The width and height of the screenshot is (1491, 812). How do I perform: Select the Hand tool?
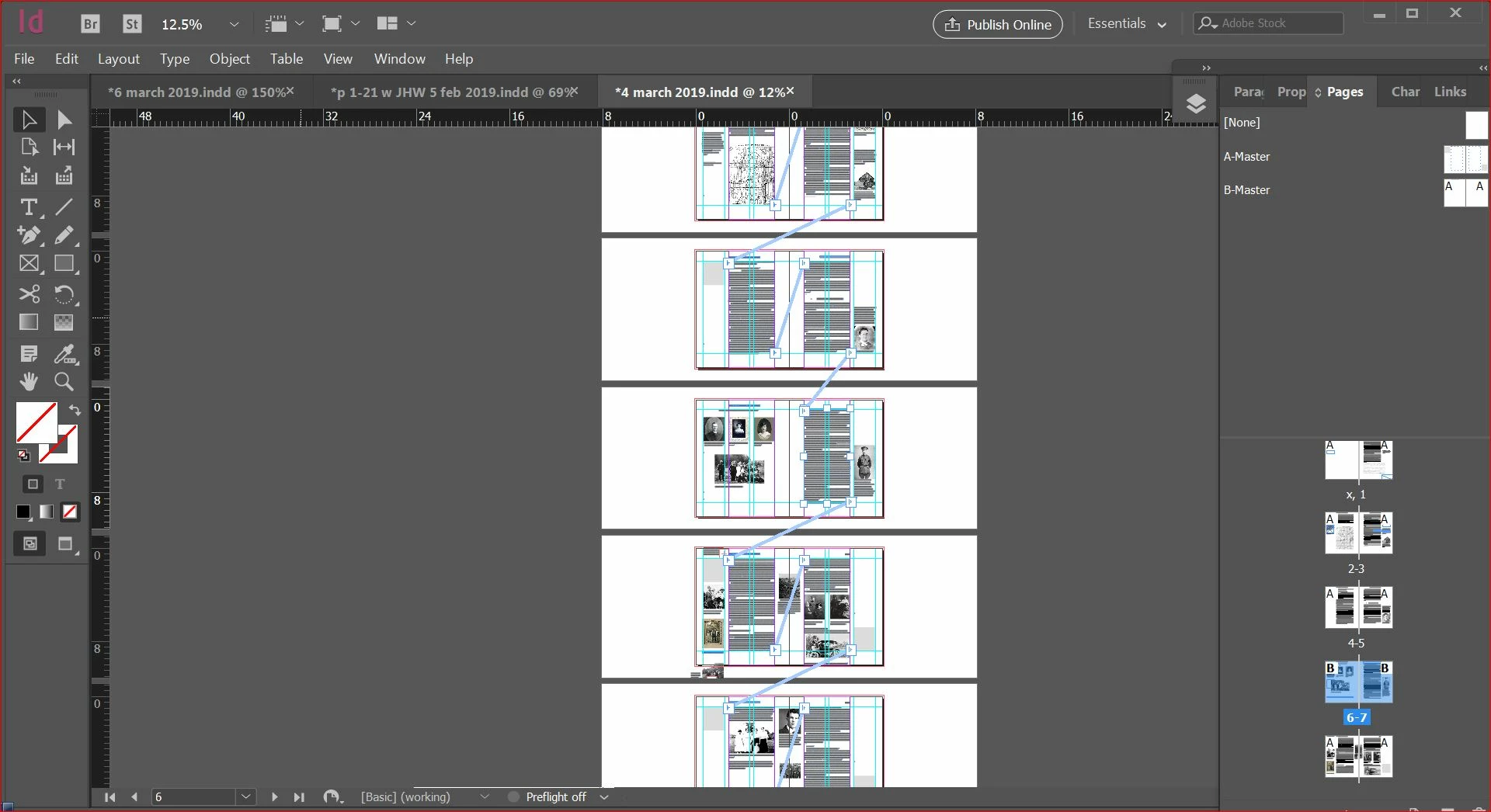coord(29,382)
